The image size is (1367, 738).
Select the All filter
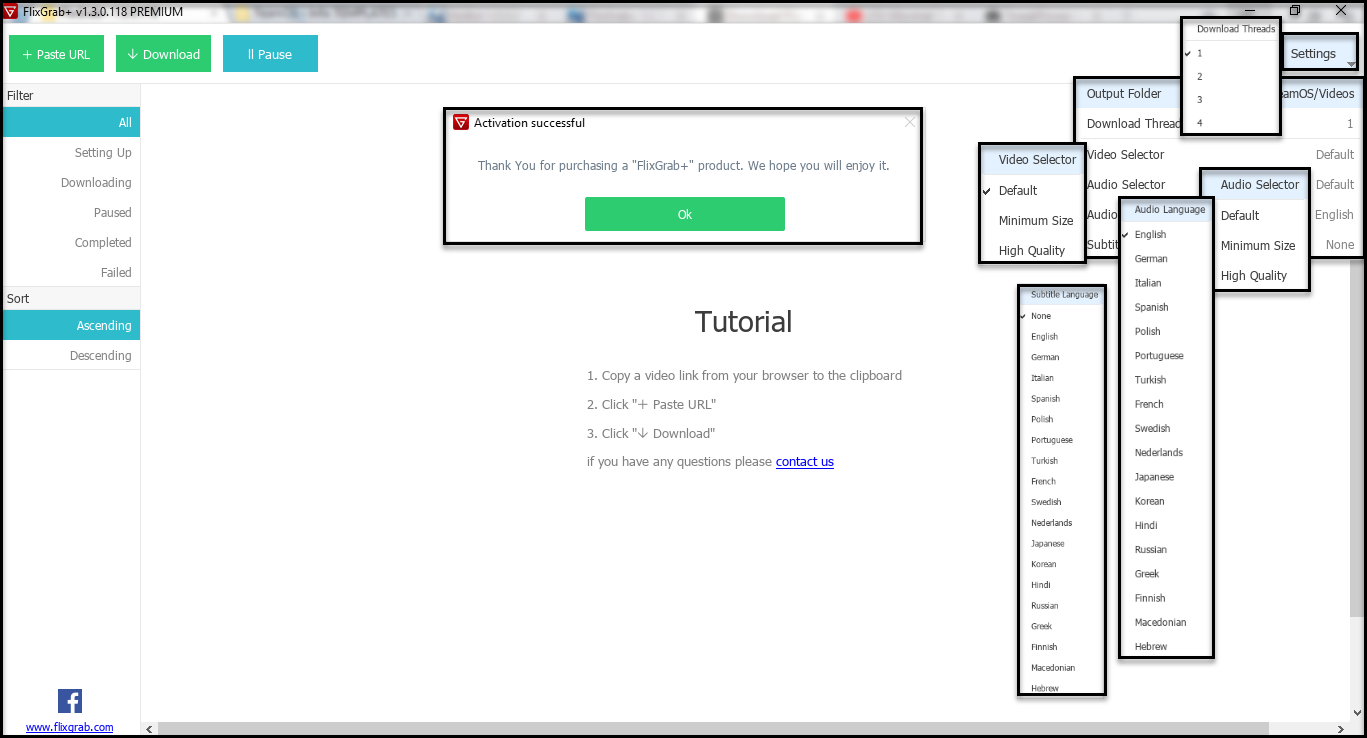71,123
